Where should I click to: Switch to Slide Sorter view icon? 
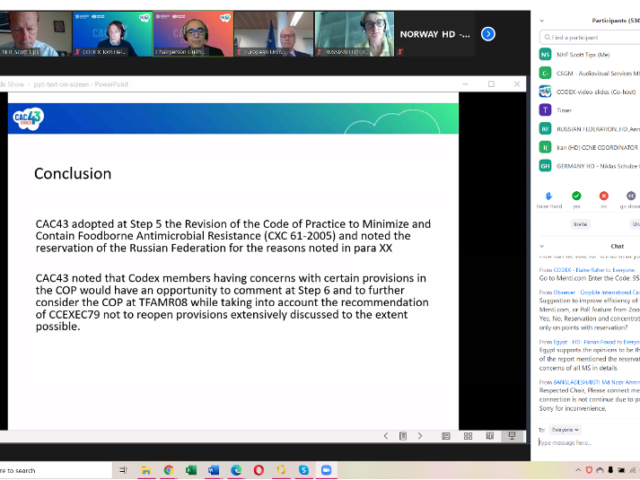467,436
